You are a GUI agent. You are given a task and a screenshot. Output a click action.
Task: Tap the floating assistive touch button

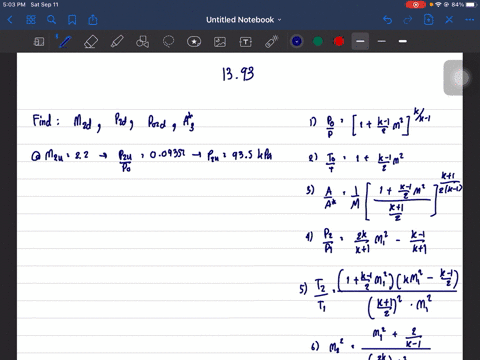[461, 78]
